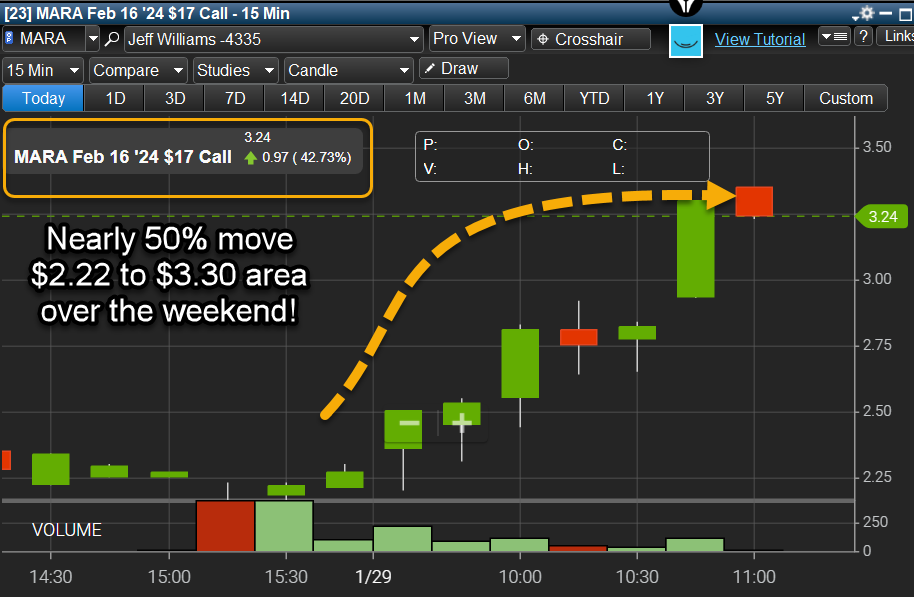Click the 2.25 price axis label
Screen dimensions: 914x597
tap(877, 477)
